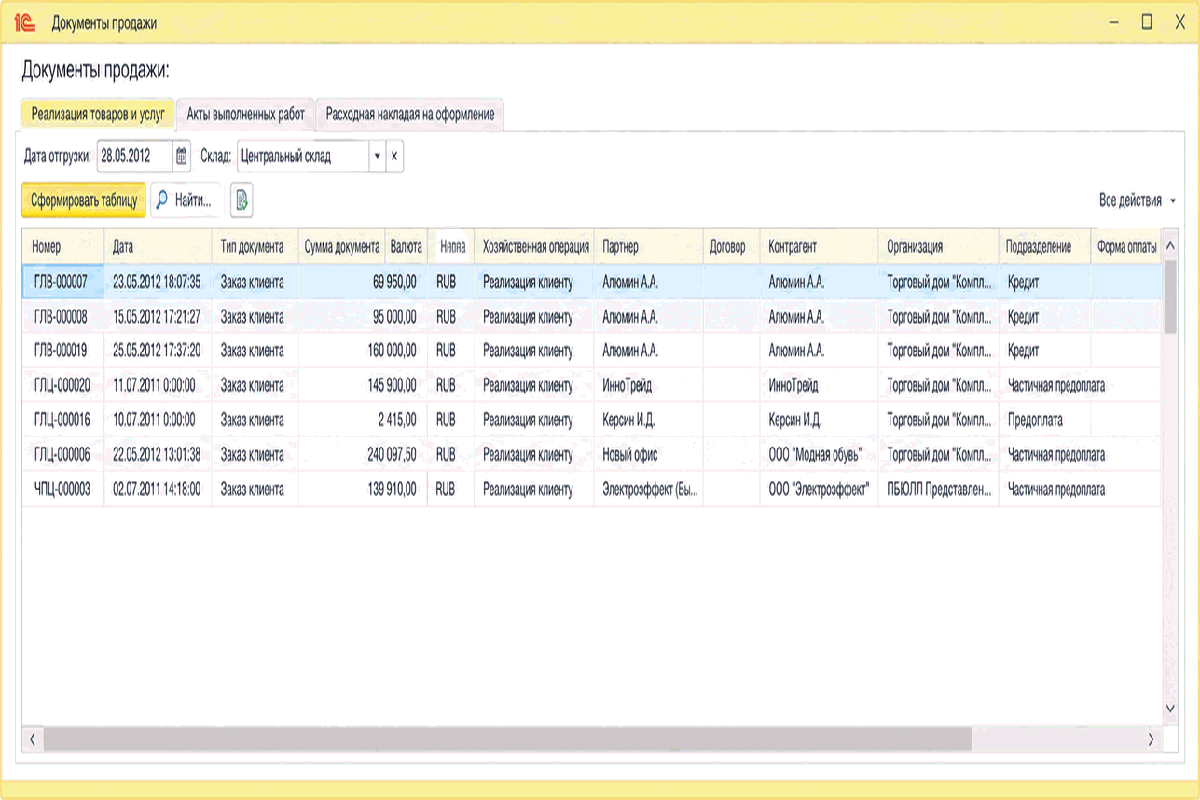The height and width of the screenshot is (800, 1200).
Task: Click the partner cell ИнноТрейд
Action: (648, 385)
